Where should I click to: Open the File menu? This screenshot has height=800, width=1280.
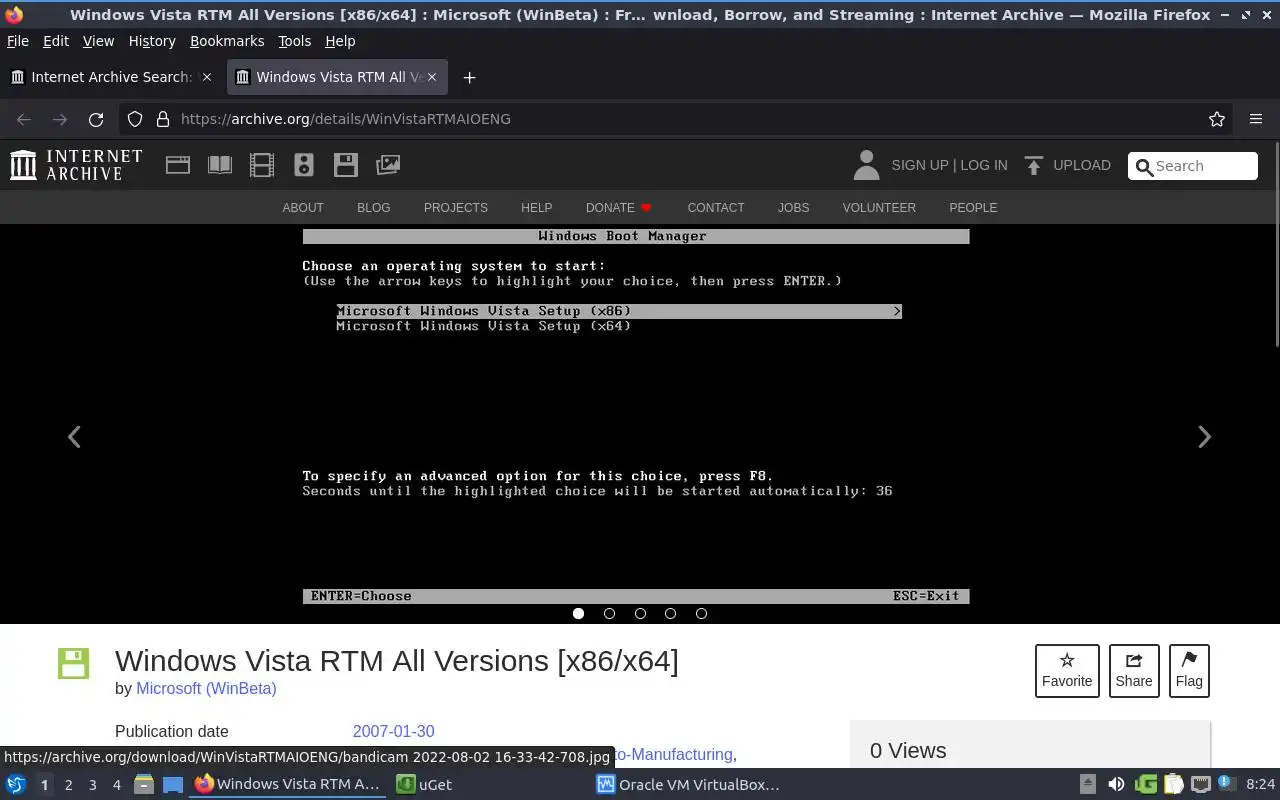18,41
